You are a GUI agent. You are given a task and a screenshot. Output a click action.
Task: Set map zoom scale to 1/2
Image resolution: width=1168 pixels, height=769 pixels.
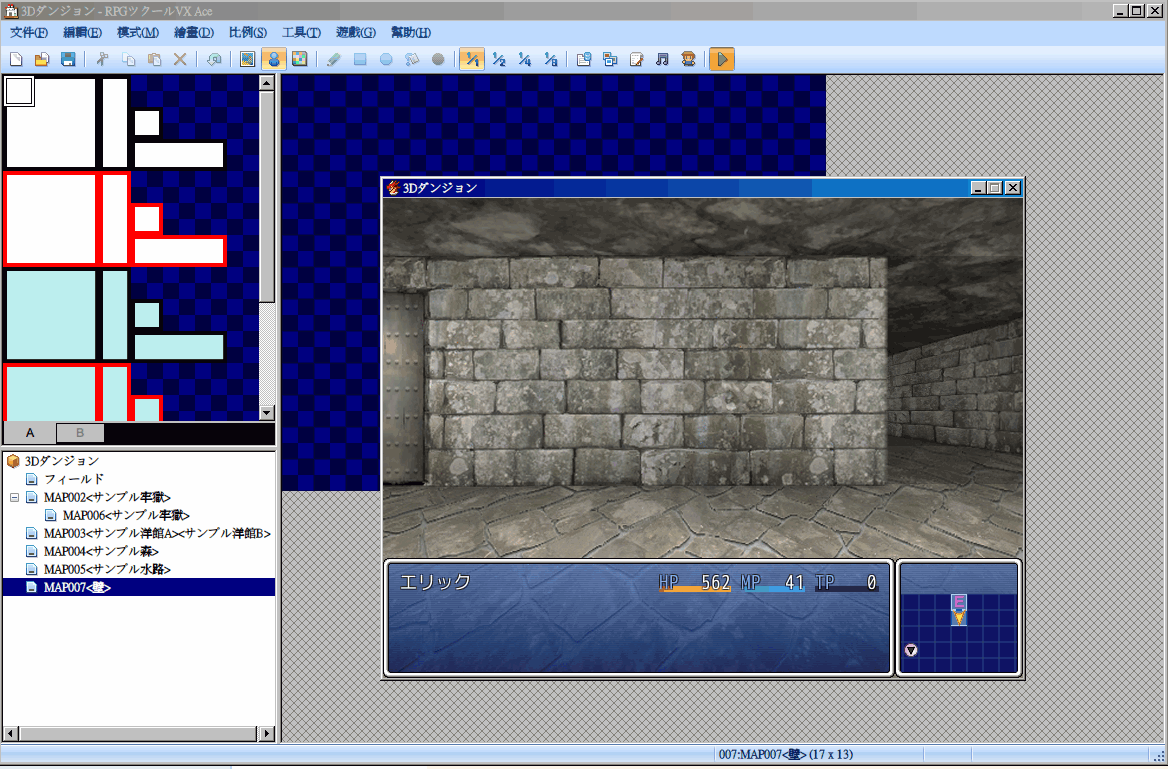[x=498, y=60]
